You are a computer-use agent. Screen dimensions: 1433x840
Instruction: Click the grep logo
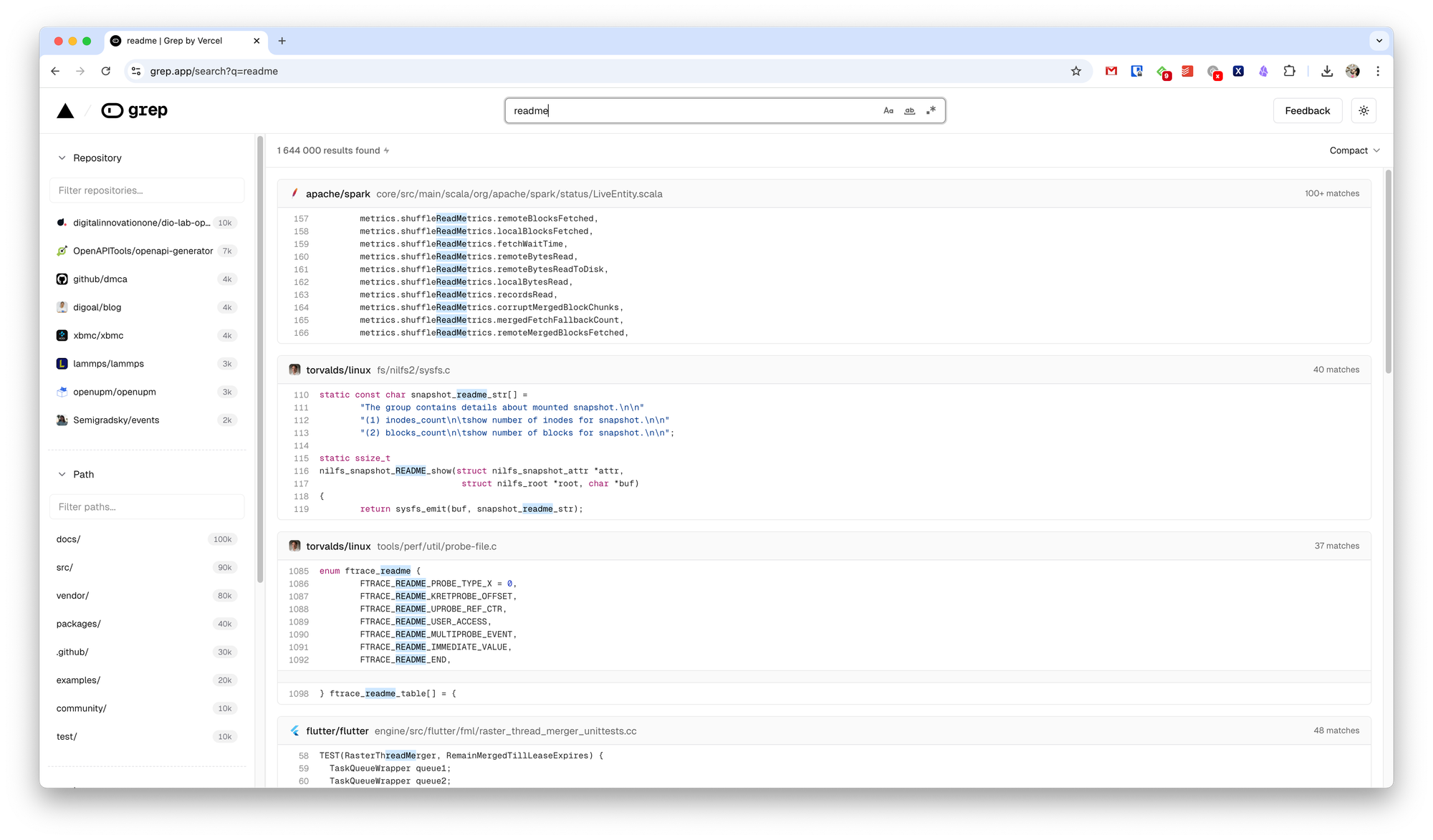click(135, 111)
